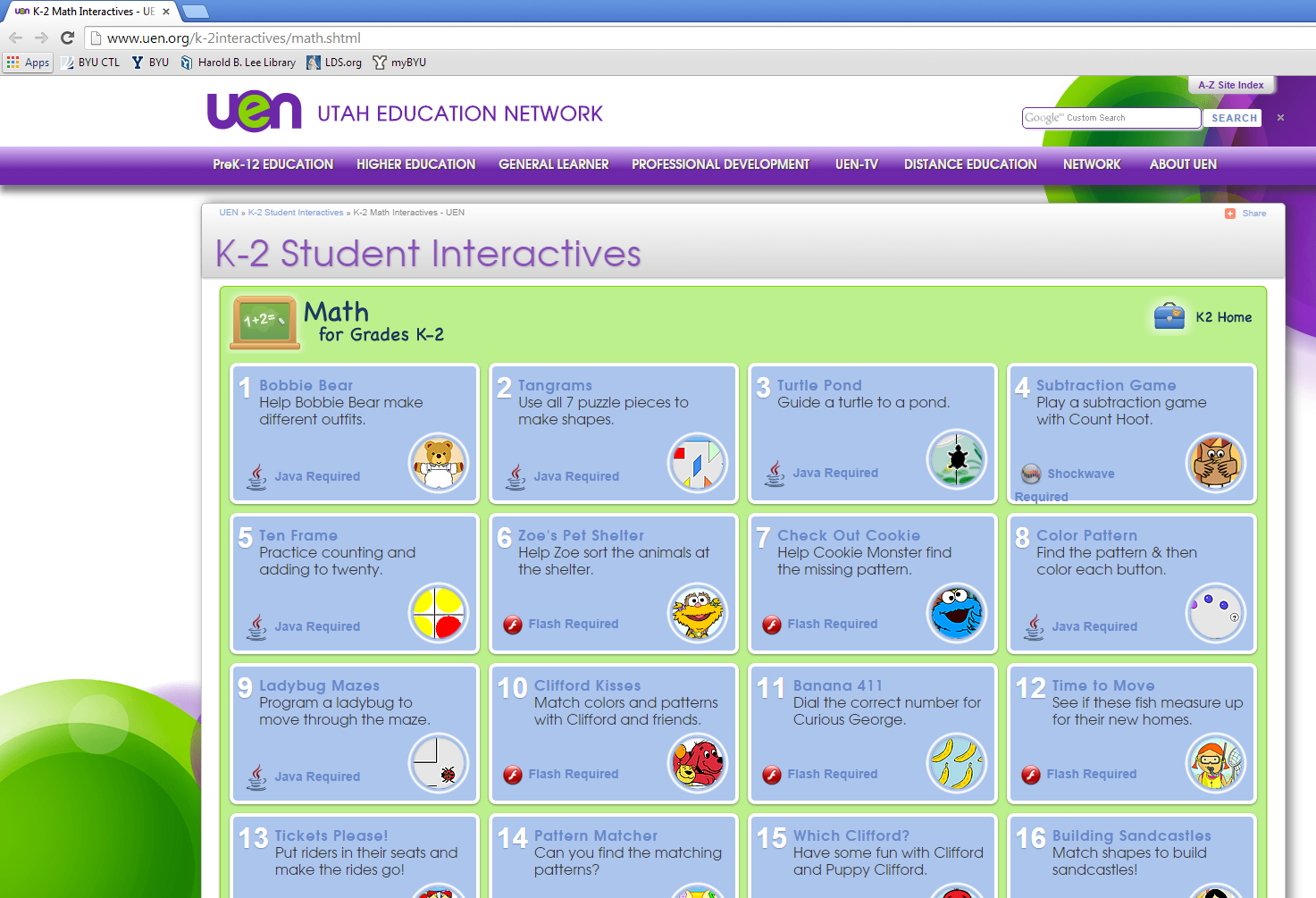The image size is (1316, 898).
Task: Reload the page in browser
Action: 67,38
